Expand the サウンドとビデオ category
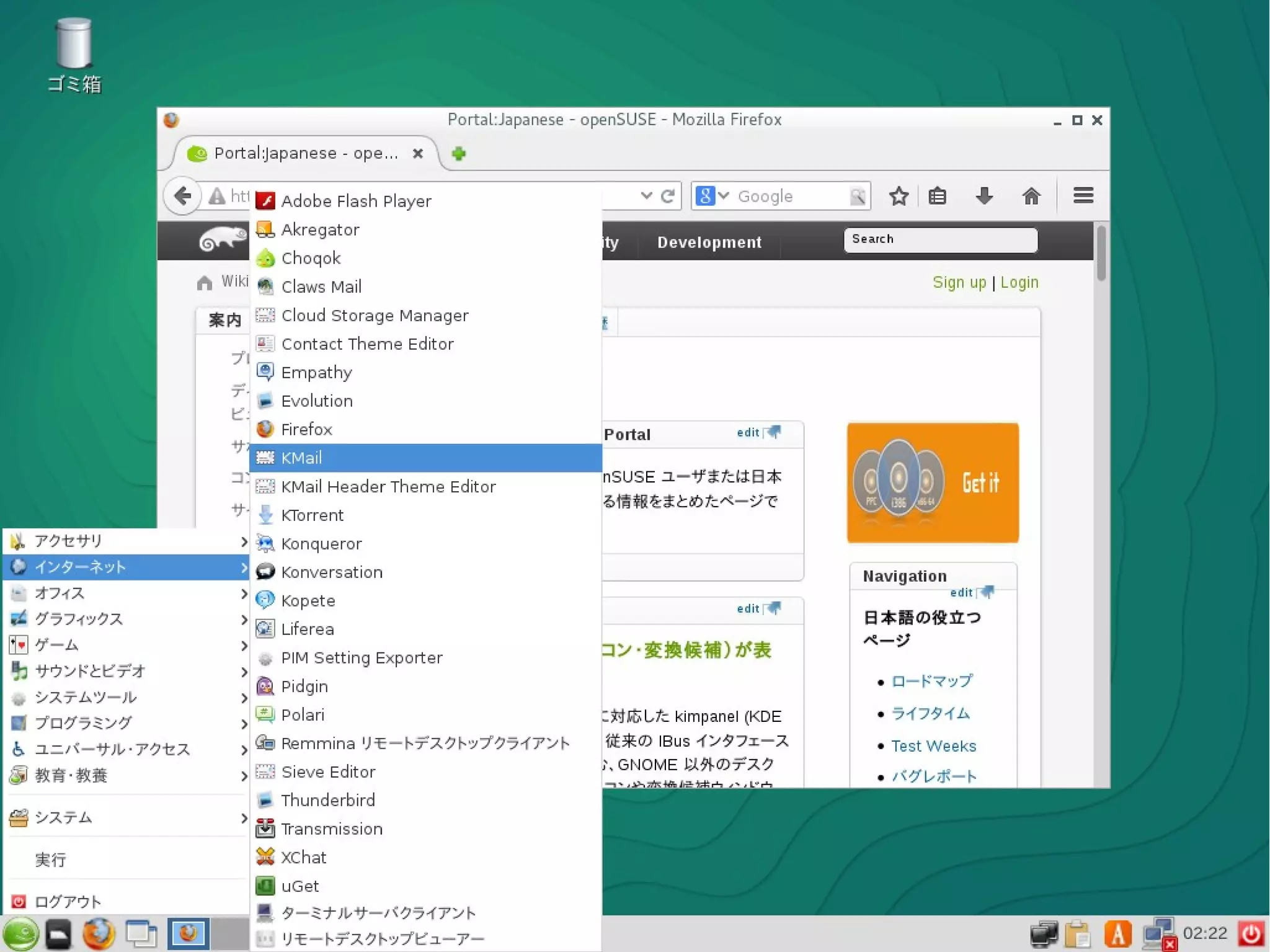The width and height of the screenshot is (1270, 952). [x=127, y=671]
